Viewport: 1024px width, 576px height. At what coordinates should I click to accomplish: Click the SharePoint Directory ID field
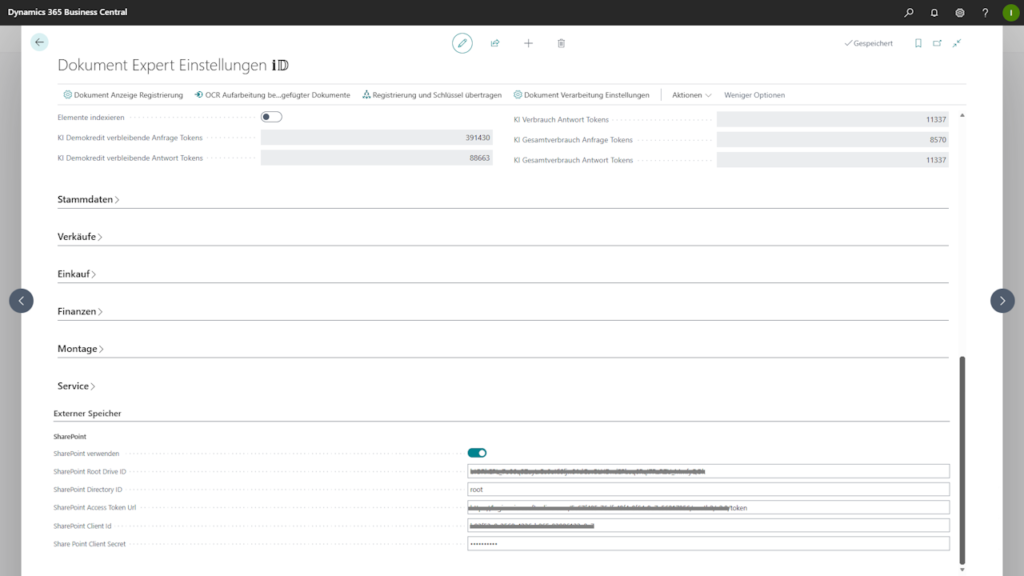click(x=707, y=490)
